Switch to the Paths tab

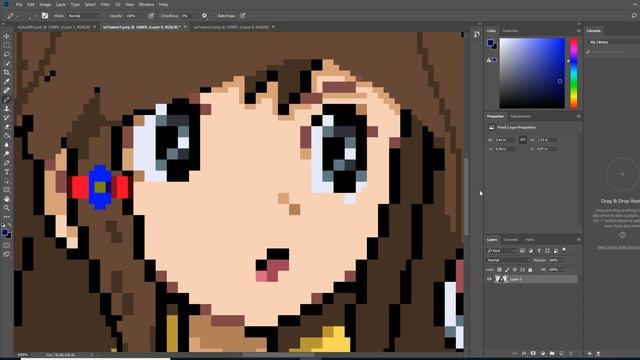pyautogui.click(x=529, y=240)
